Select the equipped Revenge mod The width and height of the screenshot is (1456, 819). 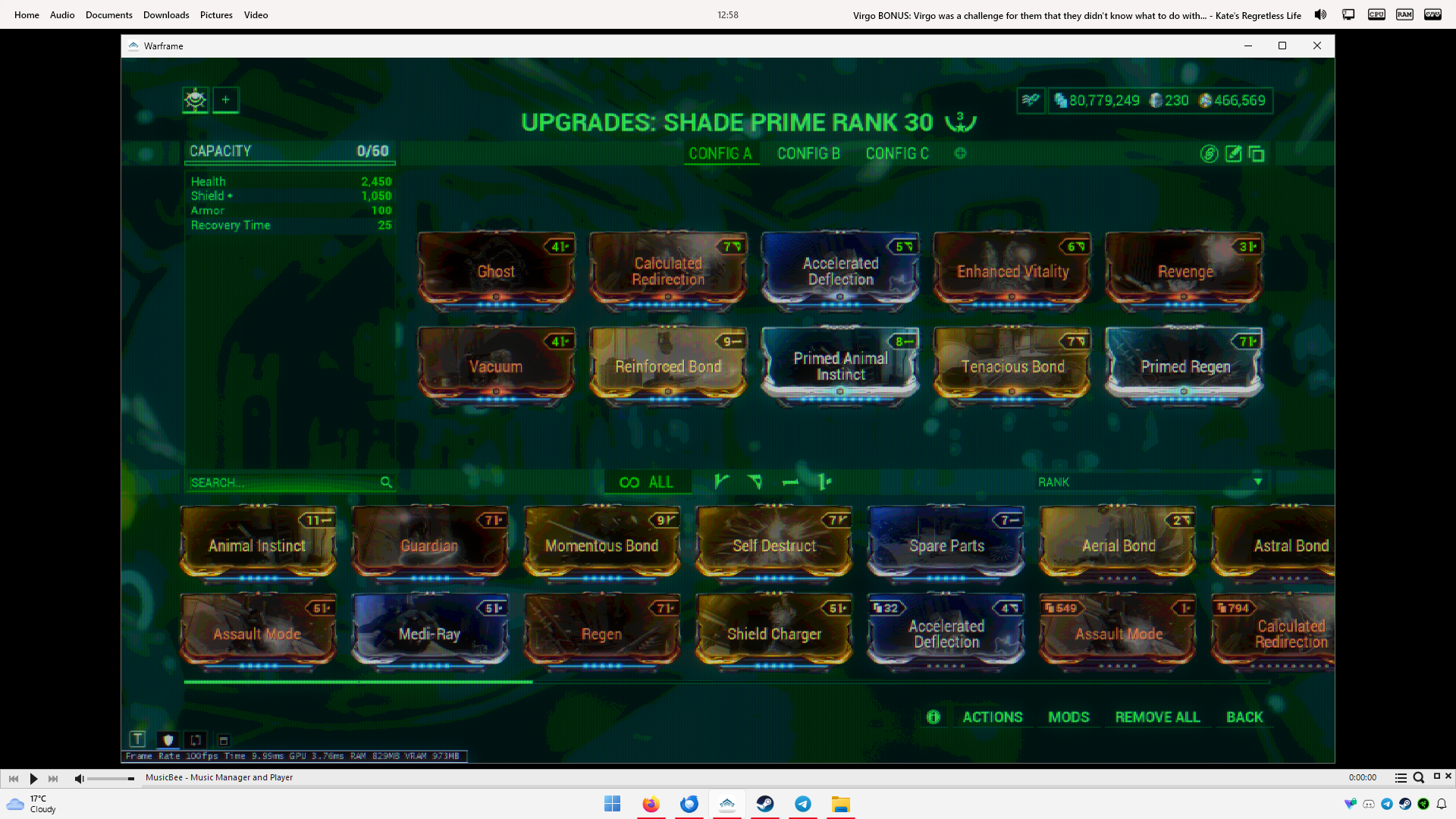[x=1185, y=271]
